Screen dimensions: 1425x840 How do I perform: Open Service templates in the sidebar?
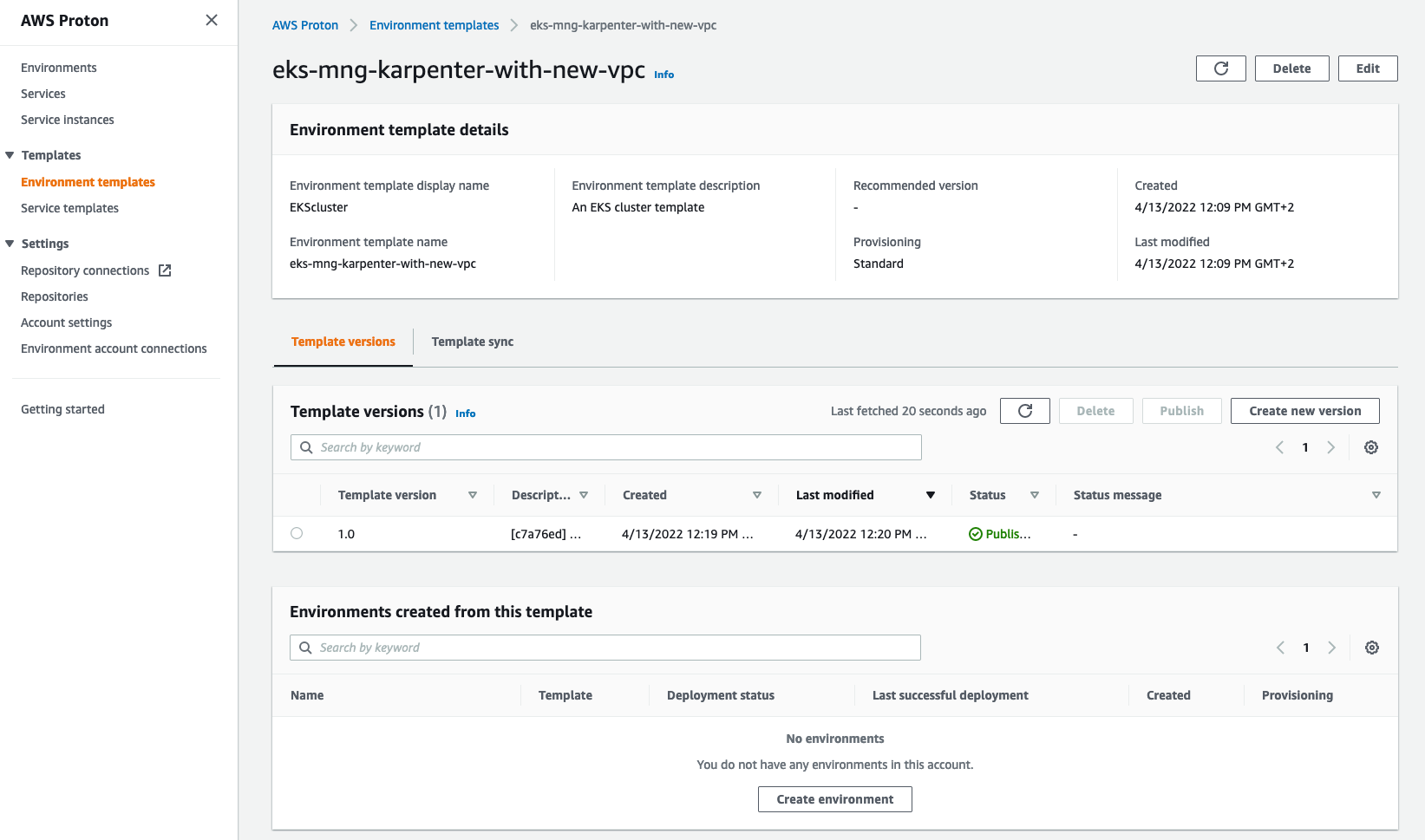click(x=69, y=208)
